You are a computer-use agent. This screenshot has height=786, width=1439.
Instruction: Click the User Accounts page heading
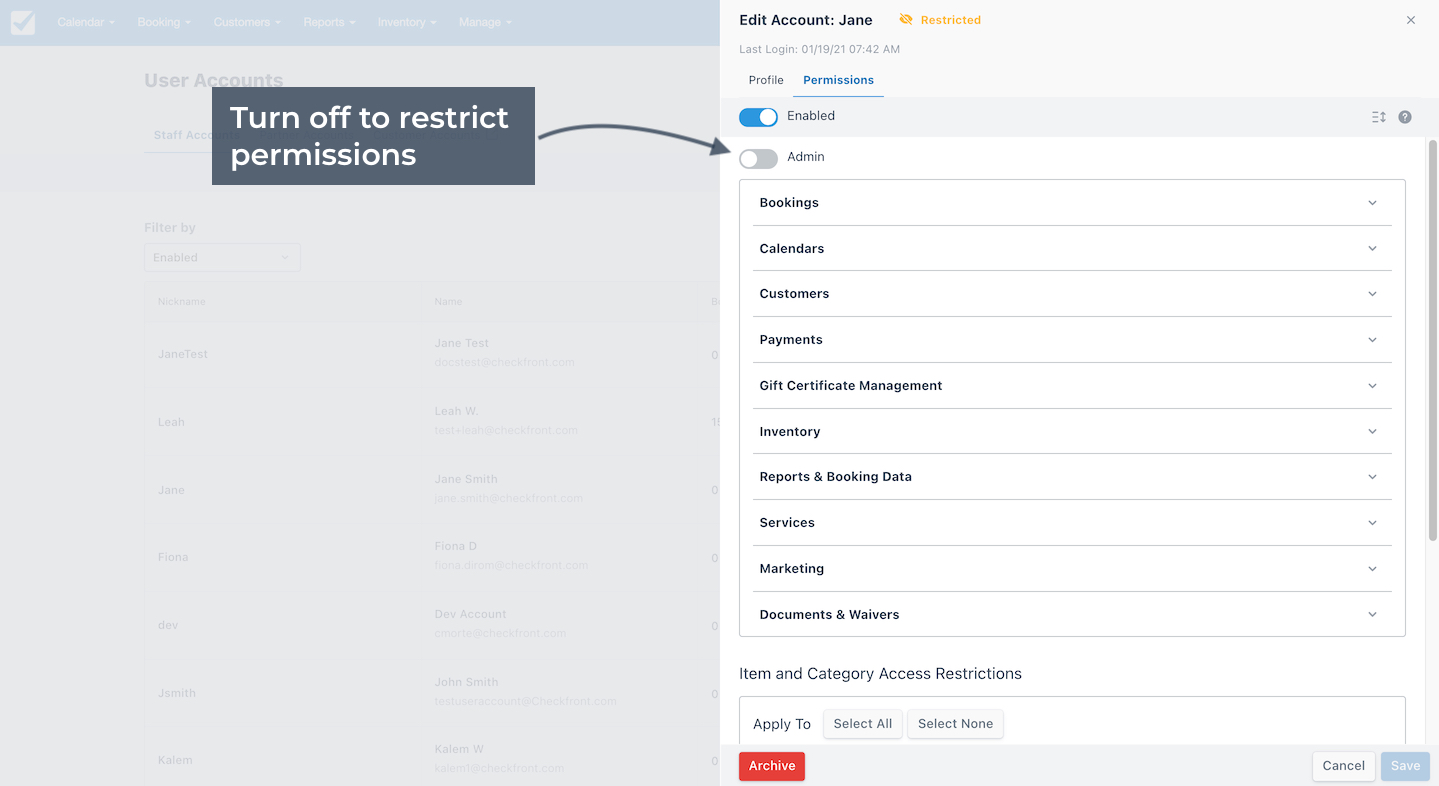click(213, 81)
